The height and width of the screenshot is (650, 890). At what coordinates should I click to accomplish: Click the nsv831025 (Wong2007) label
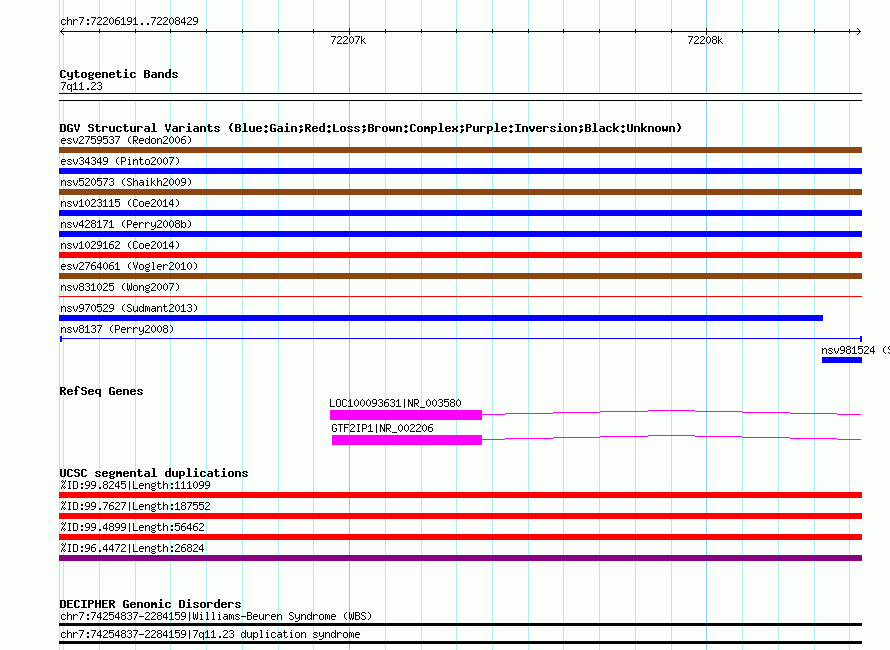tap(120, 287)
